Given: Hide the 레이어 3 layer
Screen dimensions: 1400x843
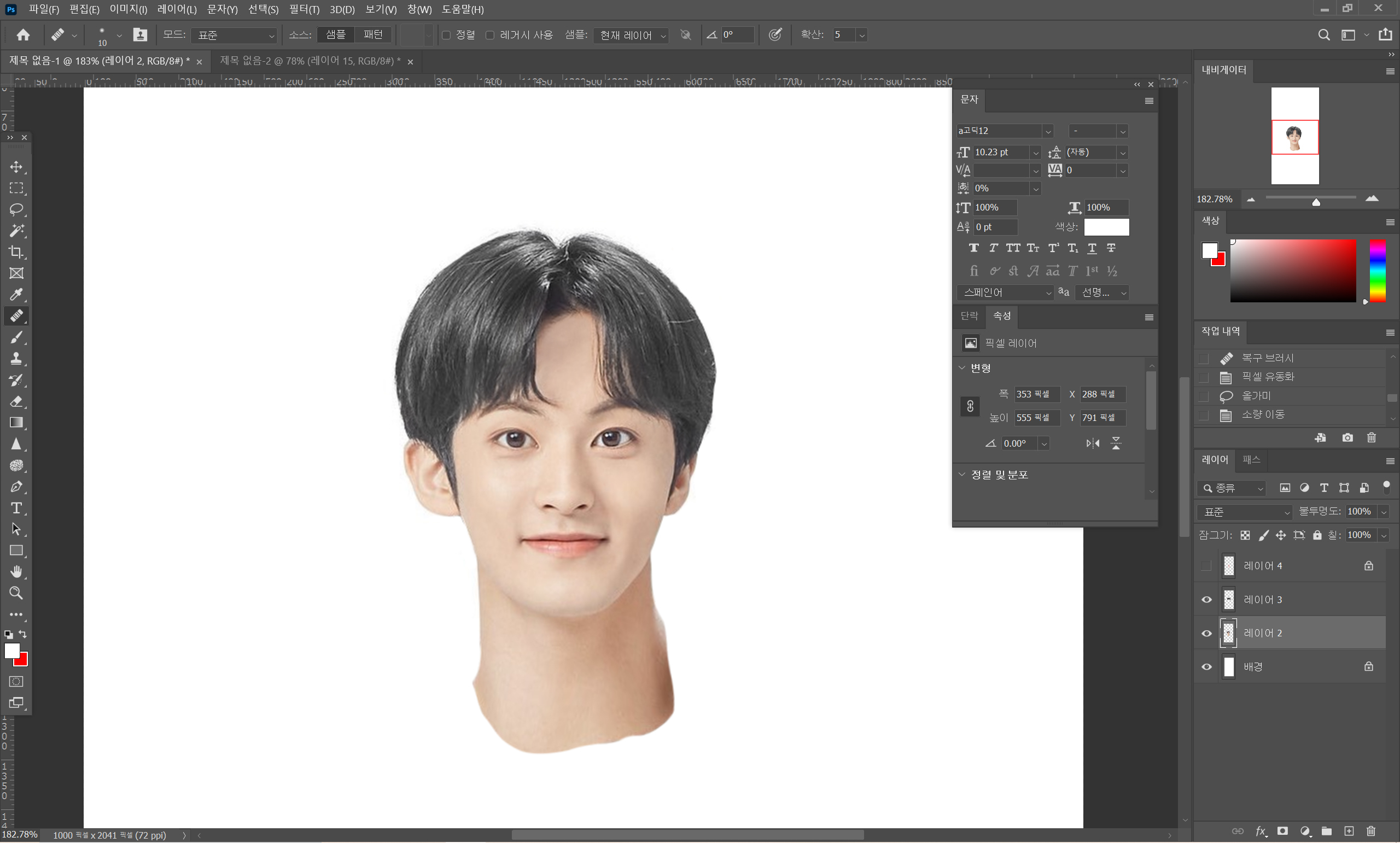Looking at the screenshot, I should click(1206, 600).
